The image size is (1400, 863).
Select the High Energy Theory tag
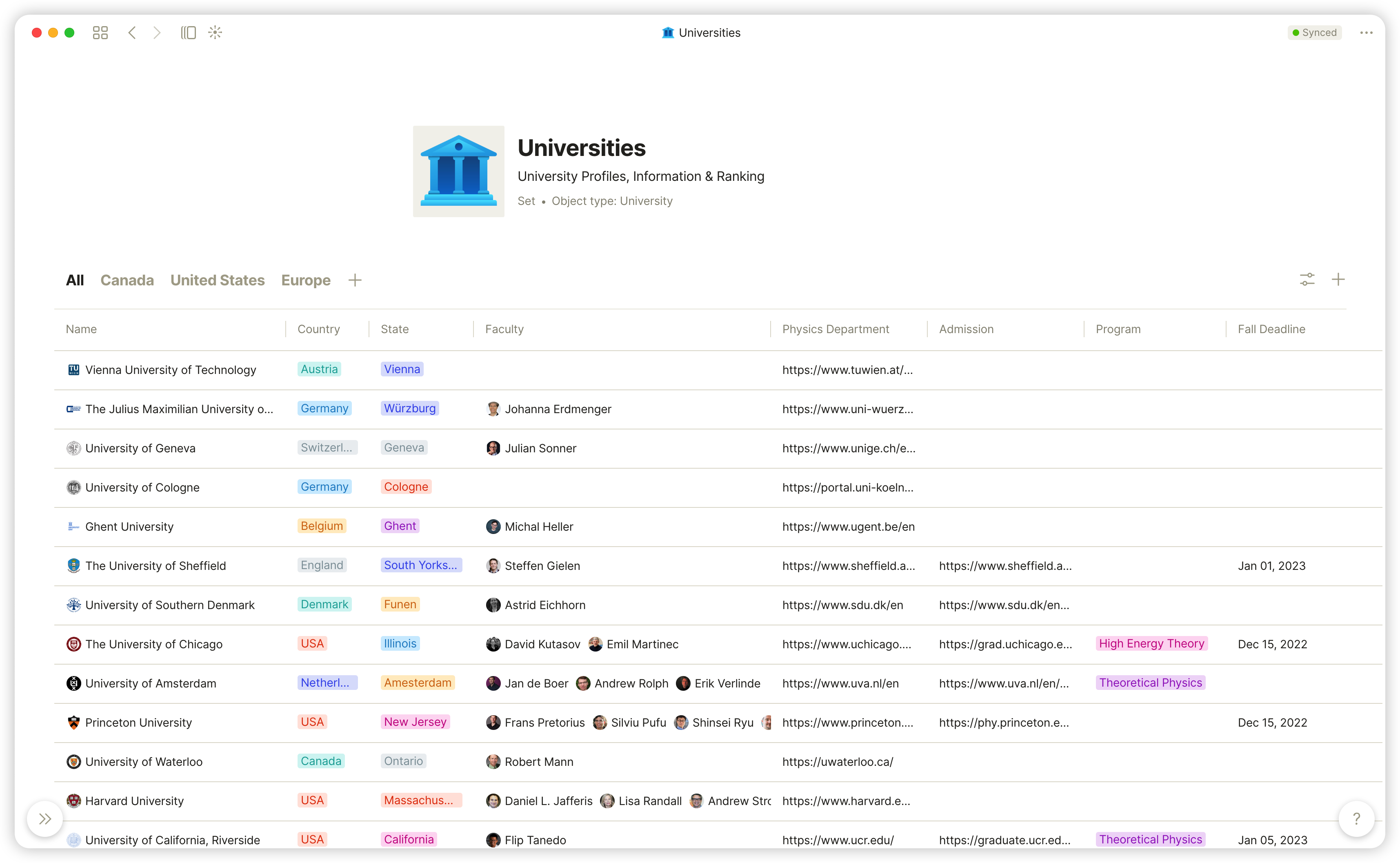tap(1151, 643)
